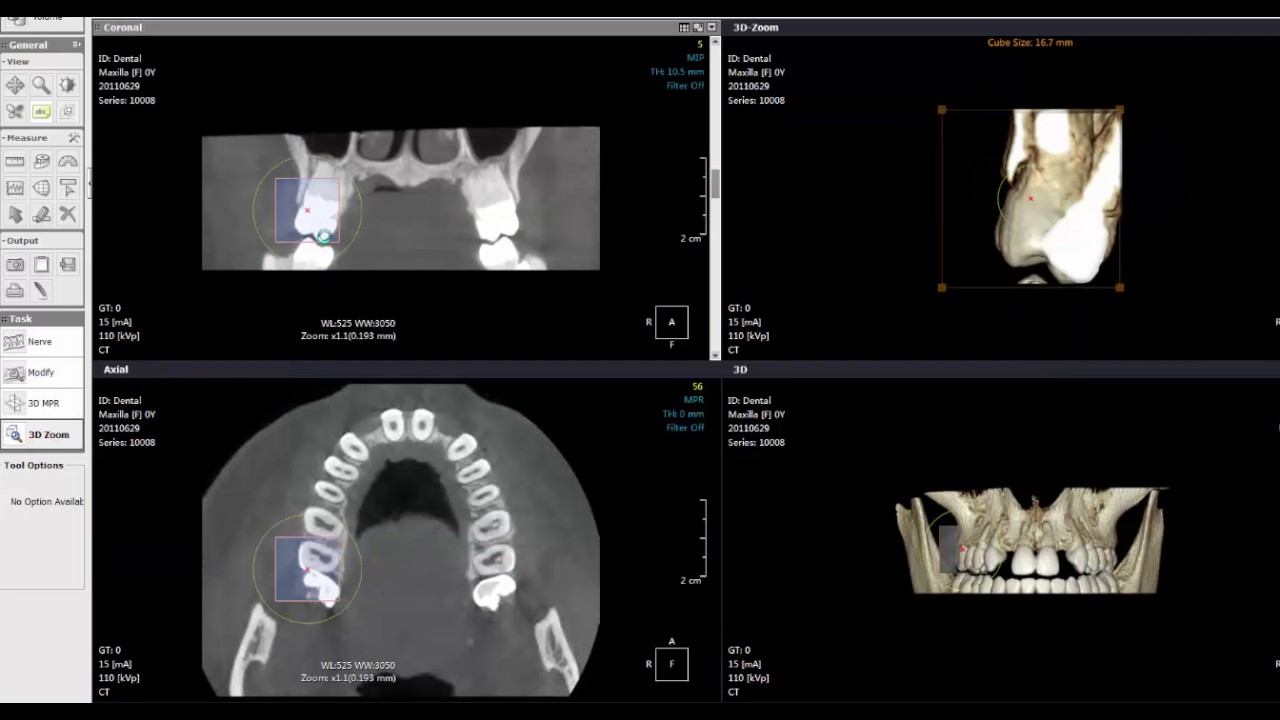Select the arrow pointer selection tool

coord(15,215)
